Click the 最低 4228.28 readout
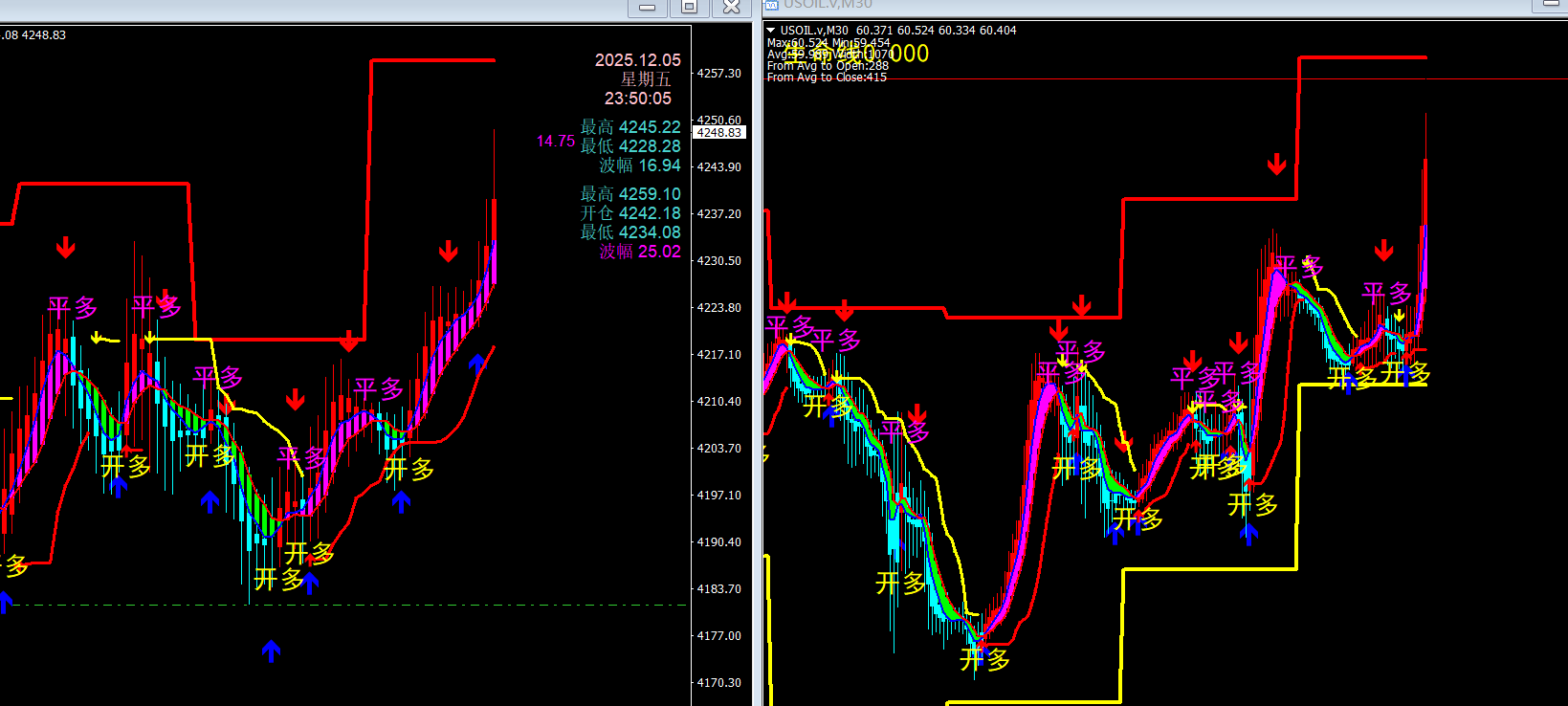Screen dimensions: 1568x706 coord(630,146)
